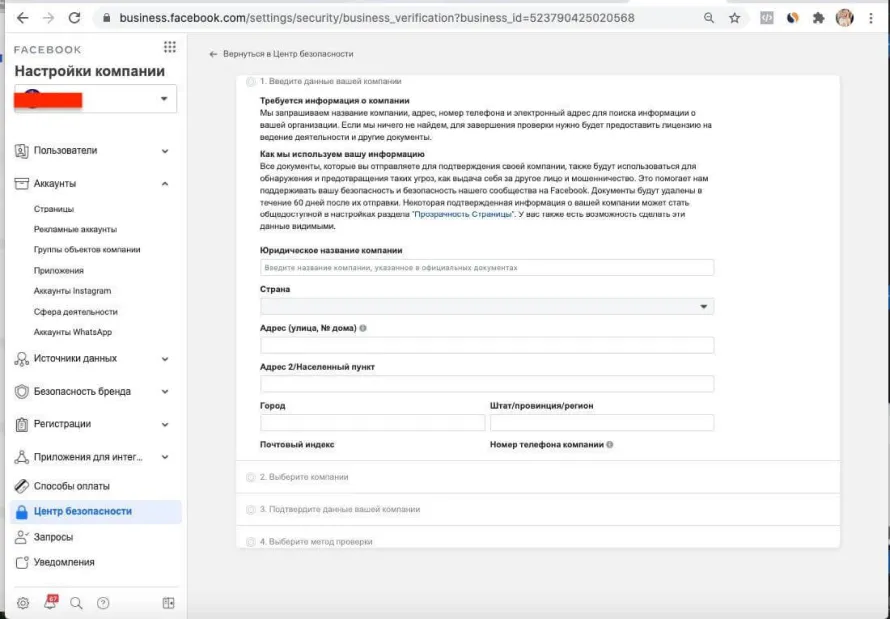Open notifications bell with red badge

click(x=51, y=602)
